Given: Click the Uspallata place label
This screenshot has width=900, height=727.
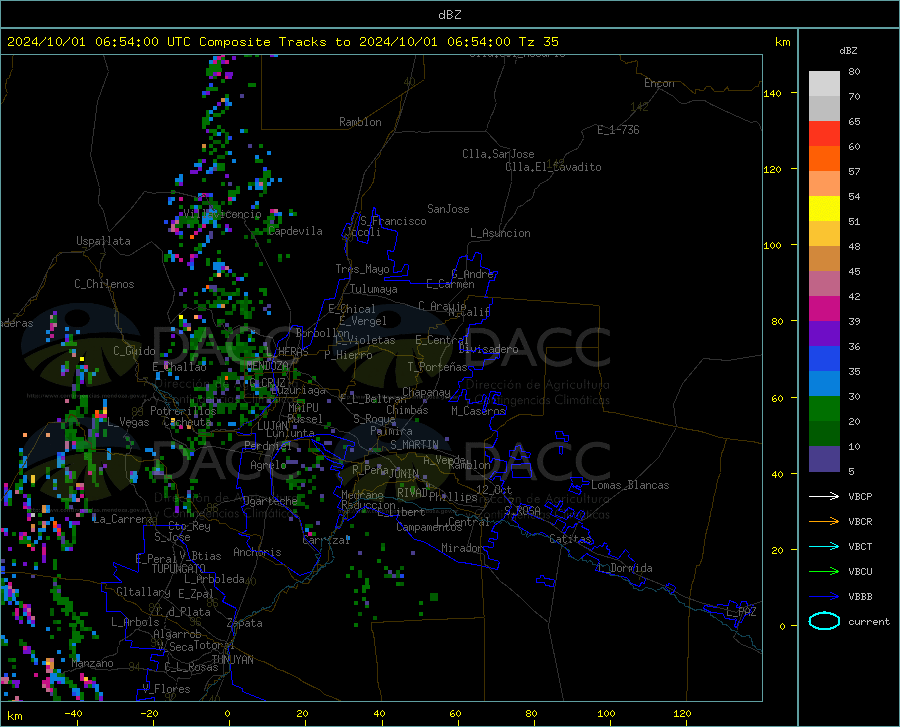Looking at the screenshot, I should pos(103,241).
